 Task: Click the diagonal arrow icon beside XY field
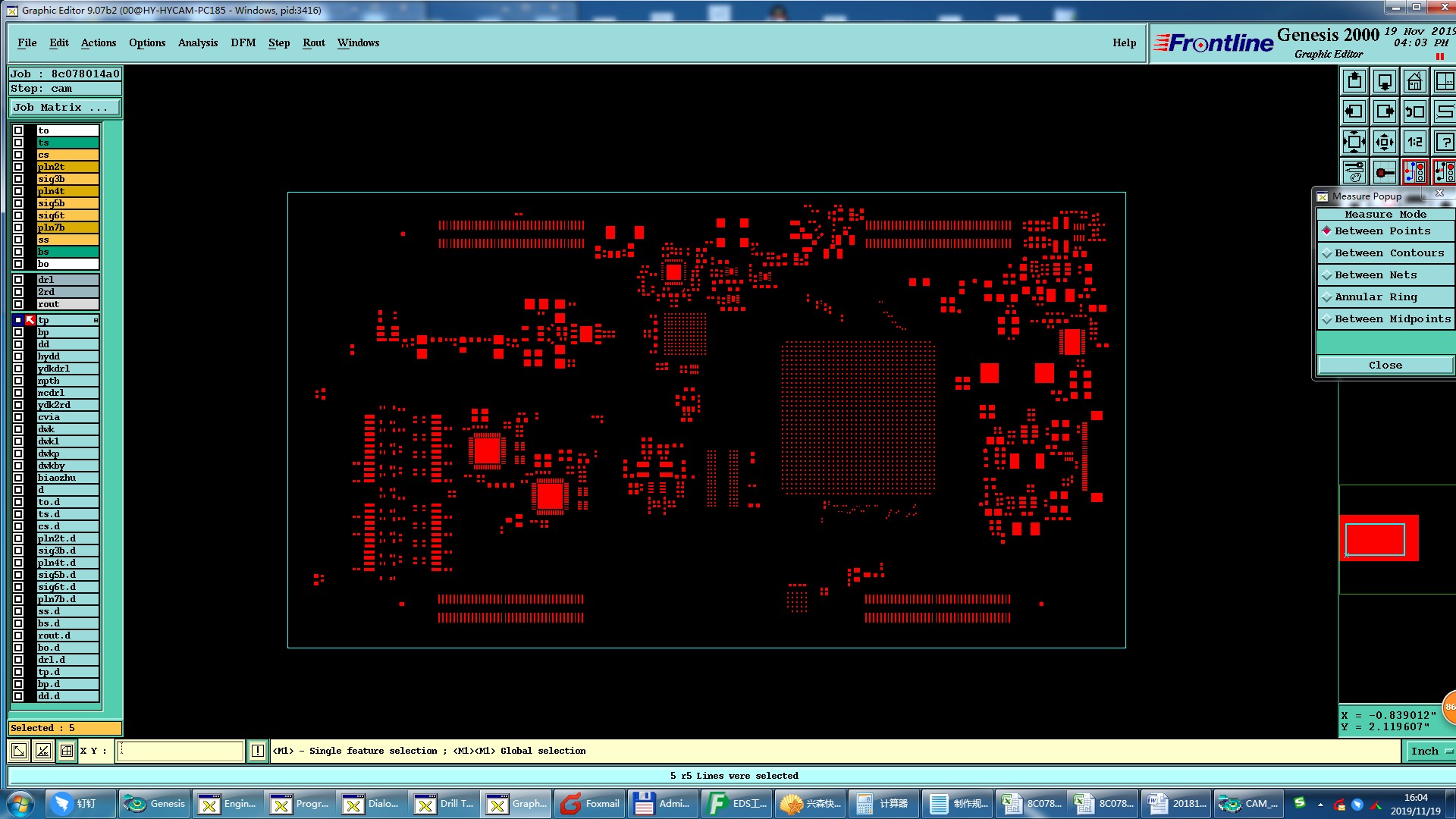click(19, 751)
